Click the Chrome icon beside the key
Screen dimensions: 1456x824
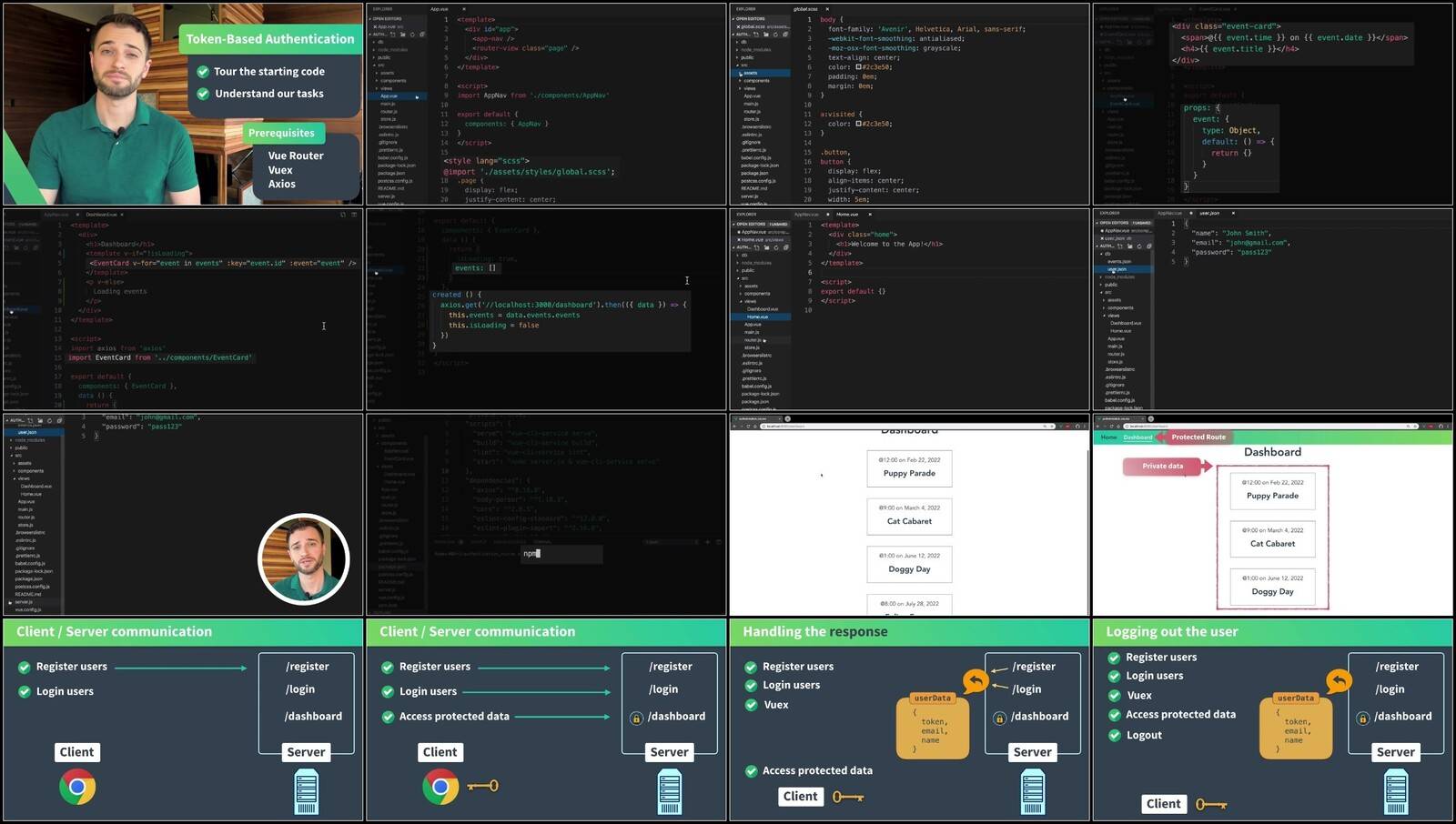(440, 787)
